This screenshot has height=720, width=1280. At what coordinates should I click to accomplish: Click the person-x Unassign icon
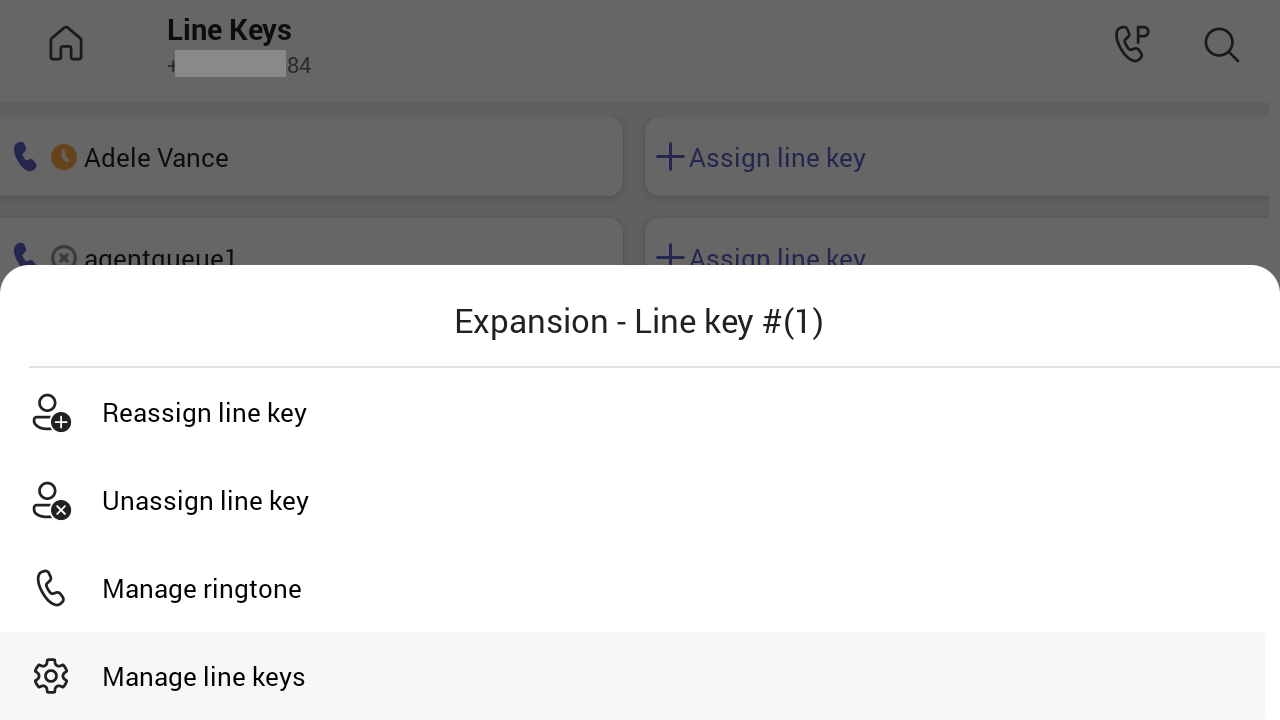point(51,500)
